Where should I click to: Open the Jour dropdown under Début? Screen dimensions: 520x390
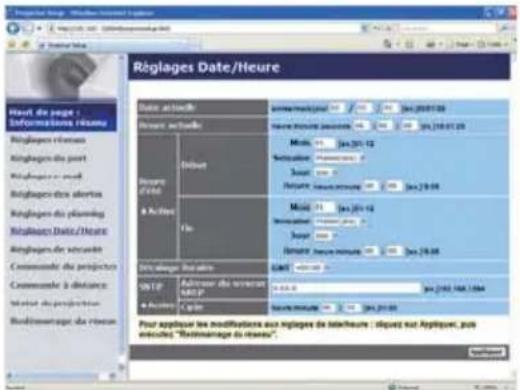coord(326,172)
